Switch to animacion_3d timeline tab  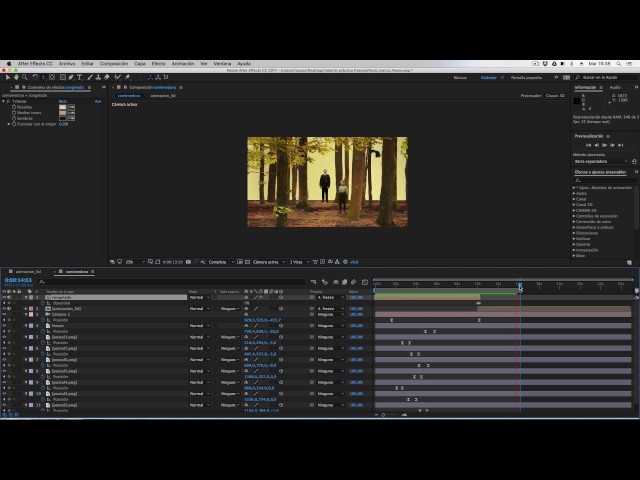pyautogui.click(x=29, y=272)
